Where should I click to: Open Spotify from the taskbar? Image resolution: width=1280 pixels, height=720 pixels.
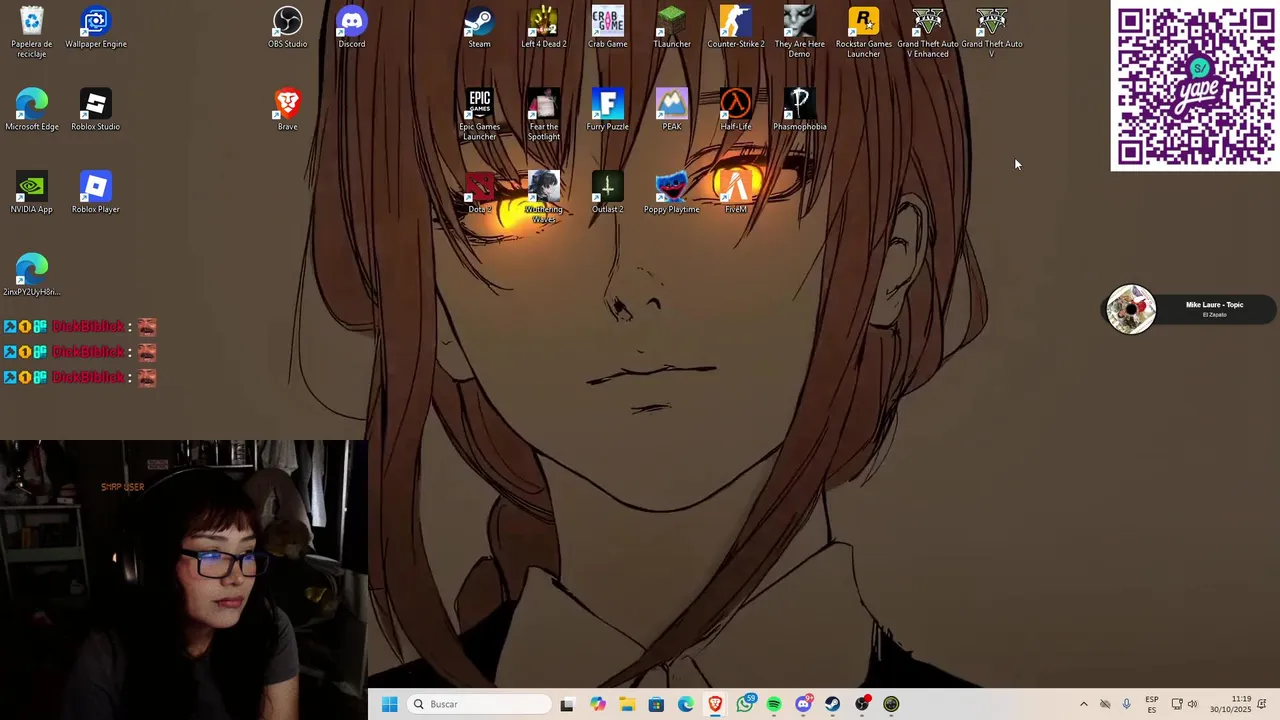[774, 704]
